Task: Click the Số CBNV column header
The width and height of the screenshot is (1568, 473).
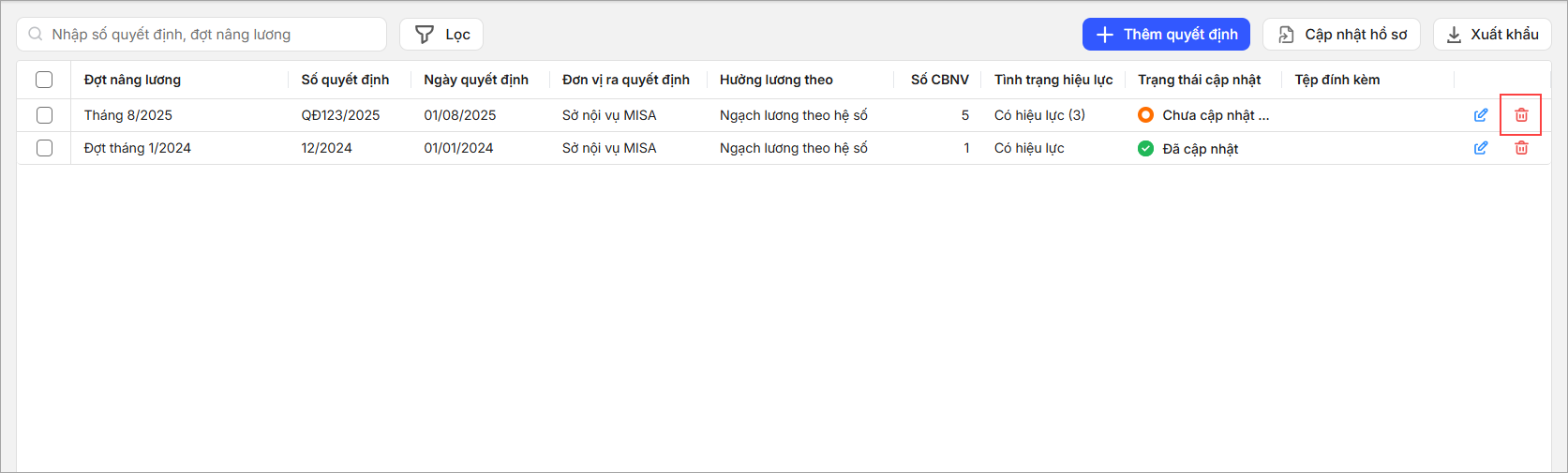Action: tap(939, 80)
